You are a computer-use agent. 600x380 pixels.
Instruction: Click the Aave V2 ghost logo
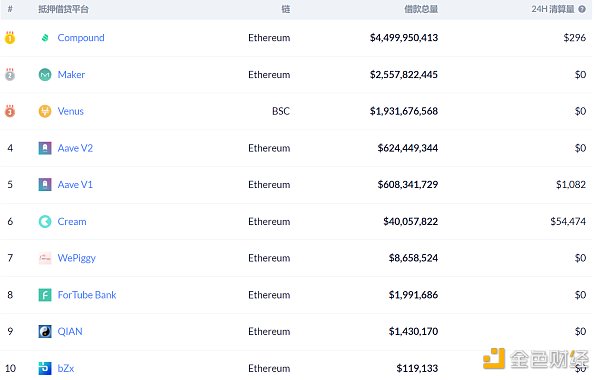45,148
